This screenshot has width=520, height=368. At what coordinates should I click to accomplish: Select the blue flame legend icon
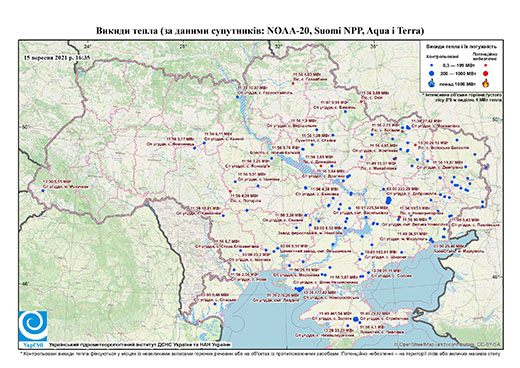point(432,83)
